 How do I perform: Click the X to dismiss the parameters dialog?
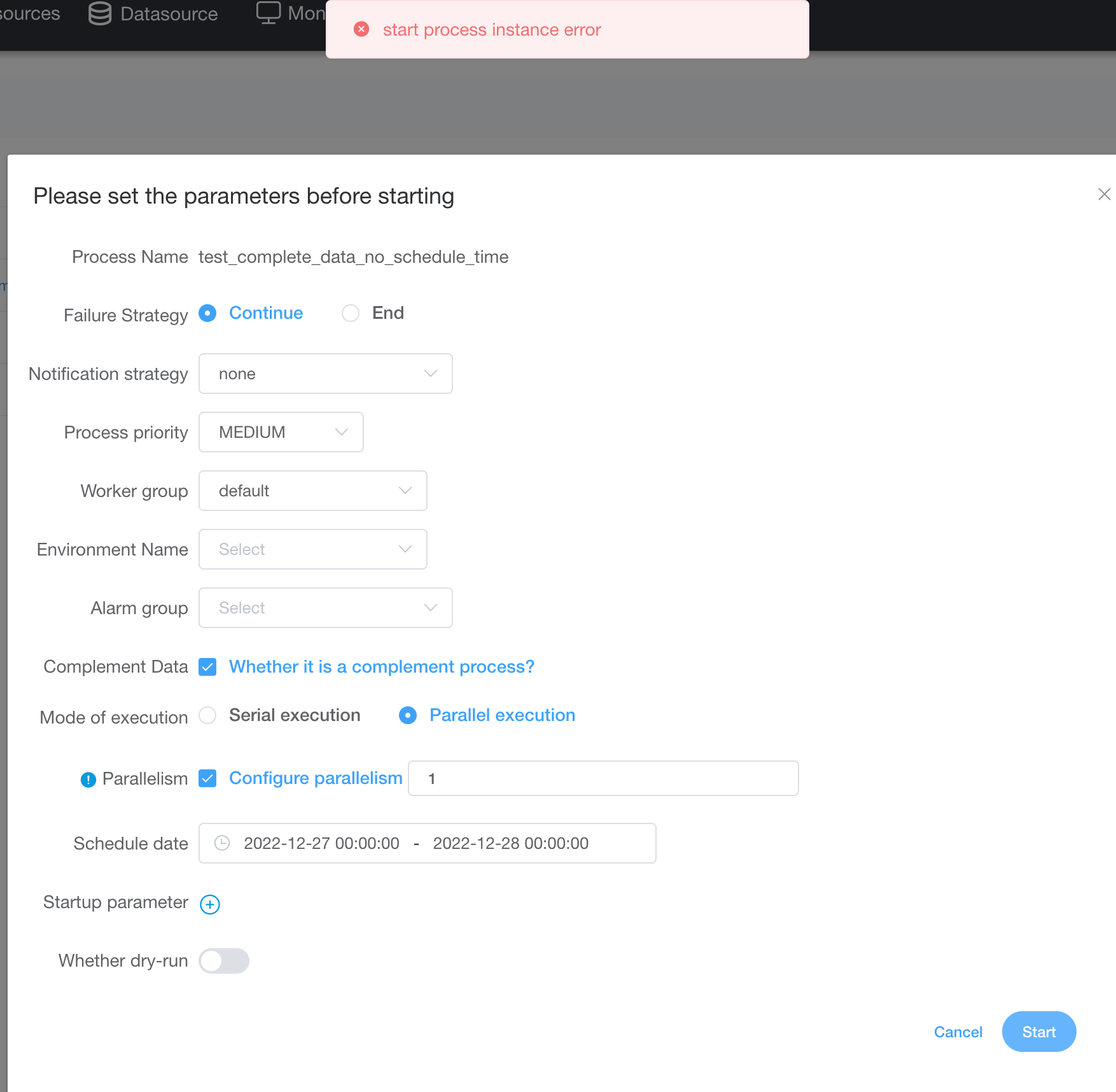[x=1104, y=195]
